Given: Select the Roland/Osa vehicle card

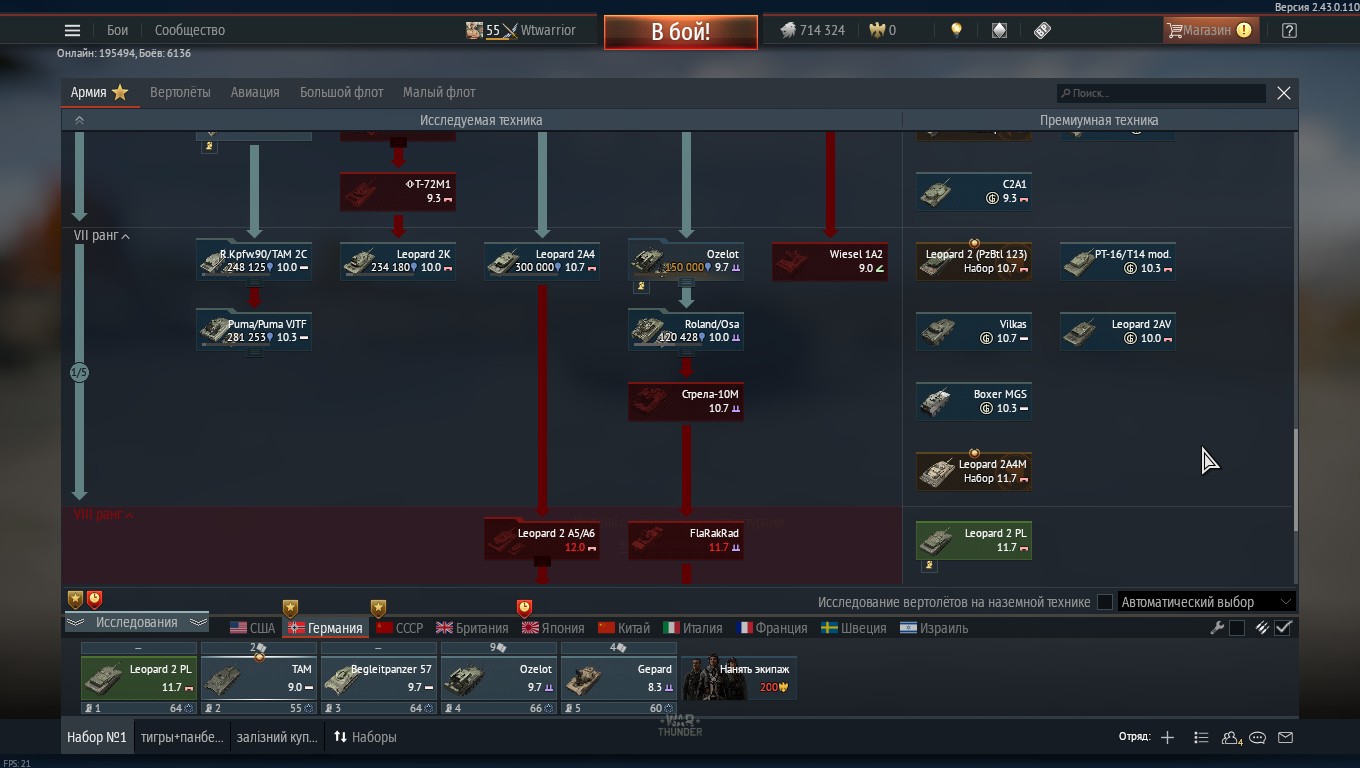Looking at the screenshot, I should [686, 331].
